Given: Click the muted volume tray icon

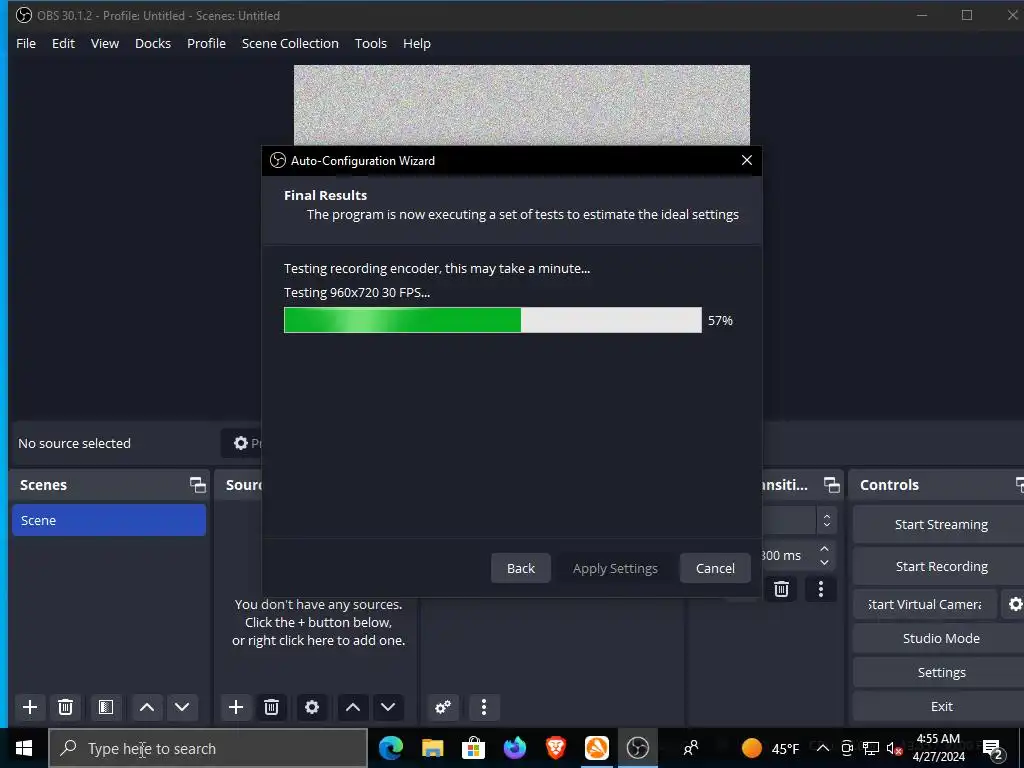Looking at the screenshot, I should 894,749.
